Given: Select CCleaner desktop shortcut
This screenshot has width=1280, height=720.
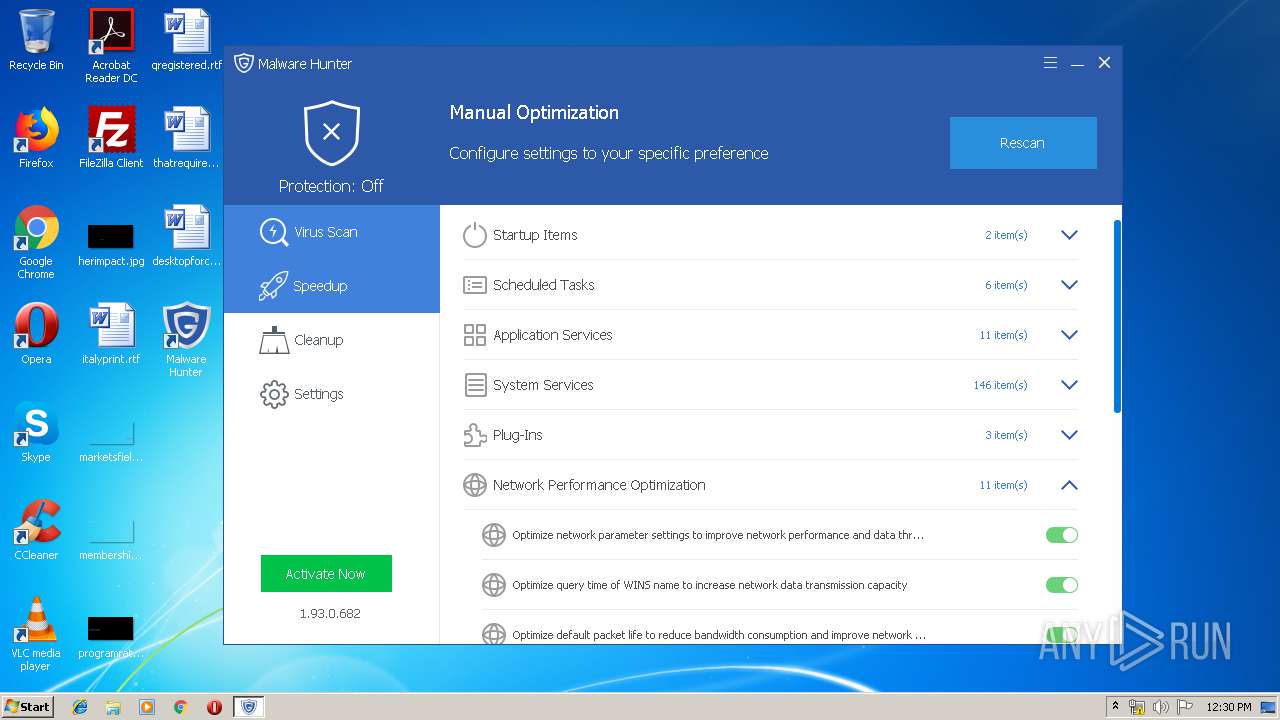Looking at the screenshot, I should pyautogui.click(x=36, y=530).
